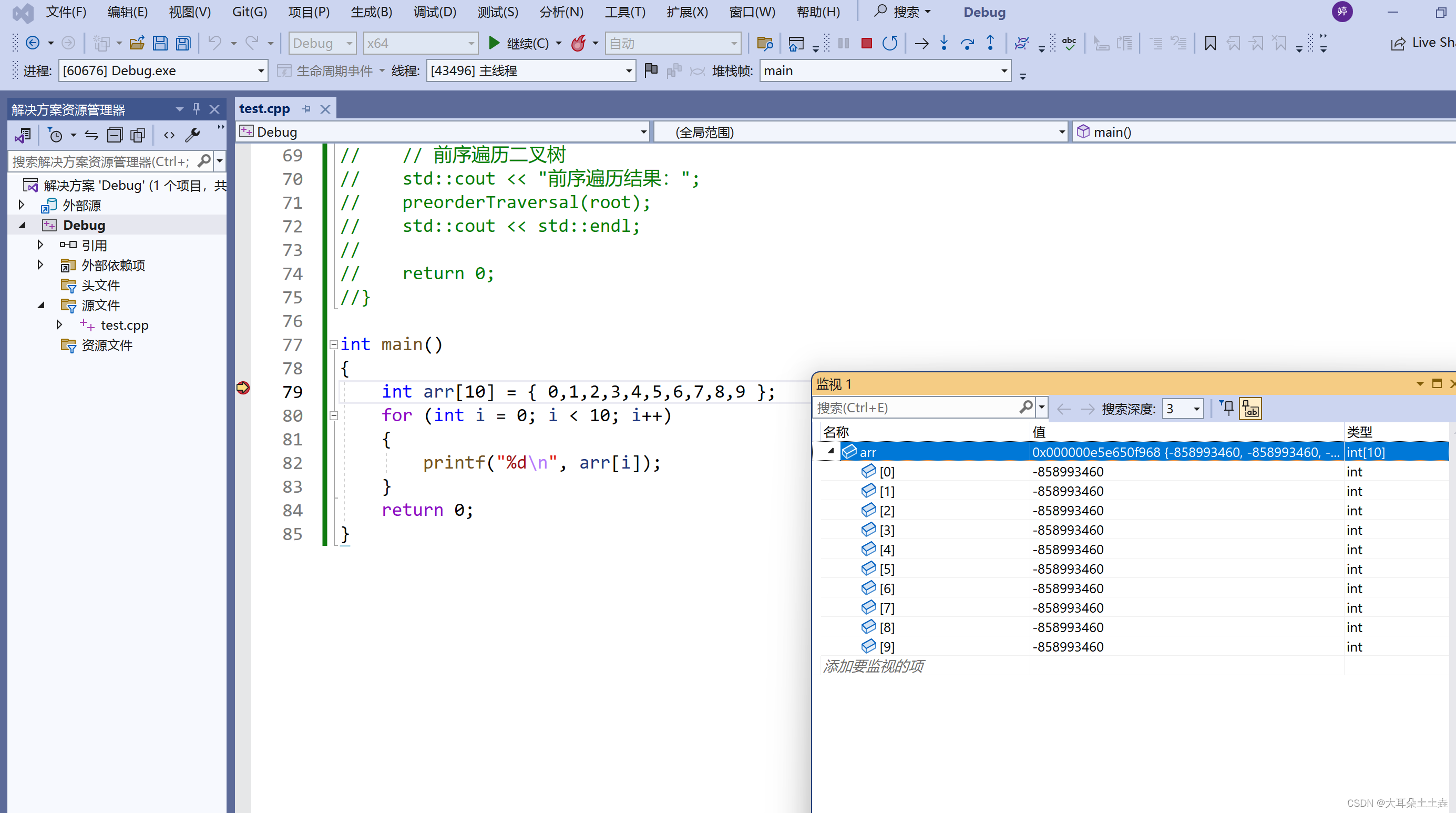Image resolution: width=1456 pixels, height=813 pixels.
Task: Open the 文件(F) menu
Action: [x=66, y=12]
